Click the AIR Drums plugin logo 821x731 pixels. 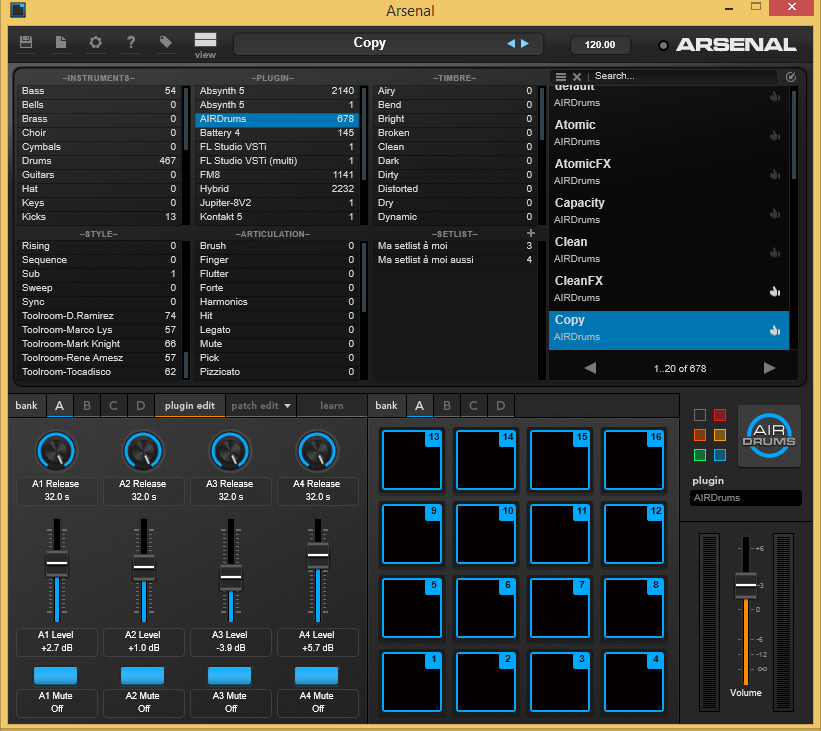coord(769,436)
